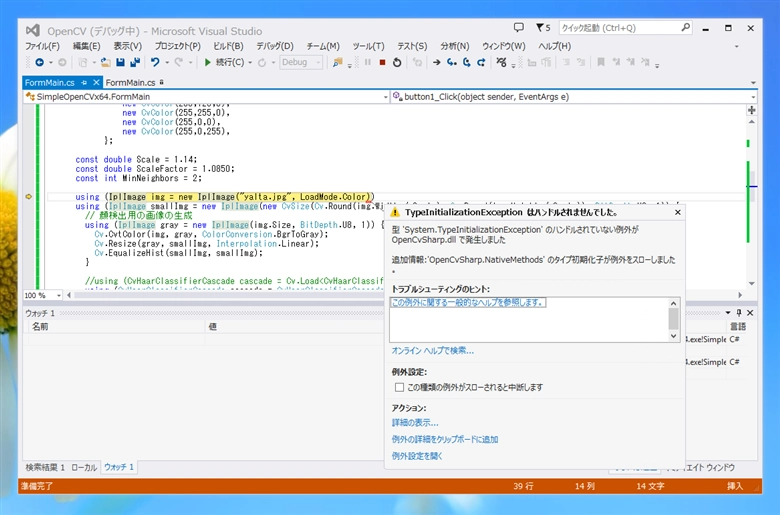Open the ツール(T) menu

[368, 46]
